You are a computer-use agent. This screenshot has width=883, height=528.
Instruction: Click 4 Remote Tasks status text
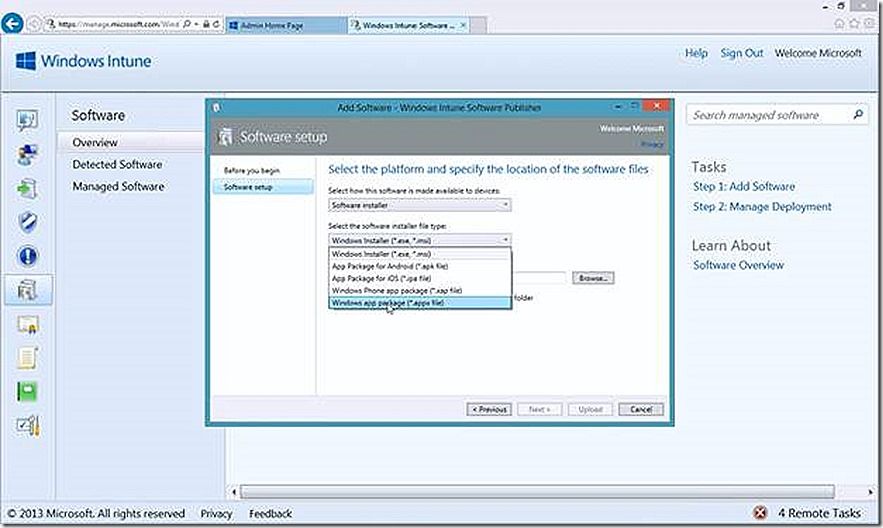pos(819,513)
